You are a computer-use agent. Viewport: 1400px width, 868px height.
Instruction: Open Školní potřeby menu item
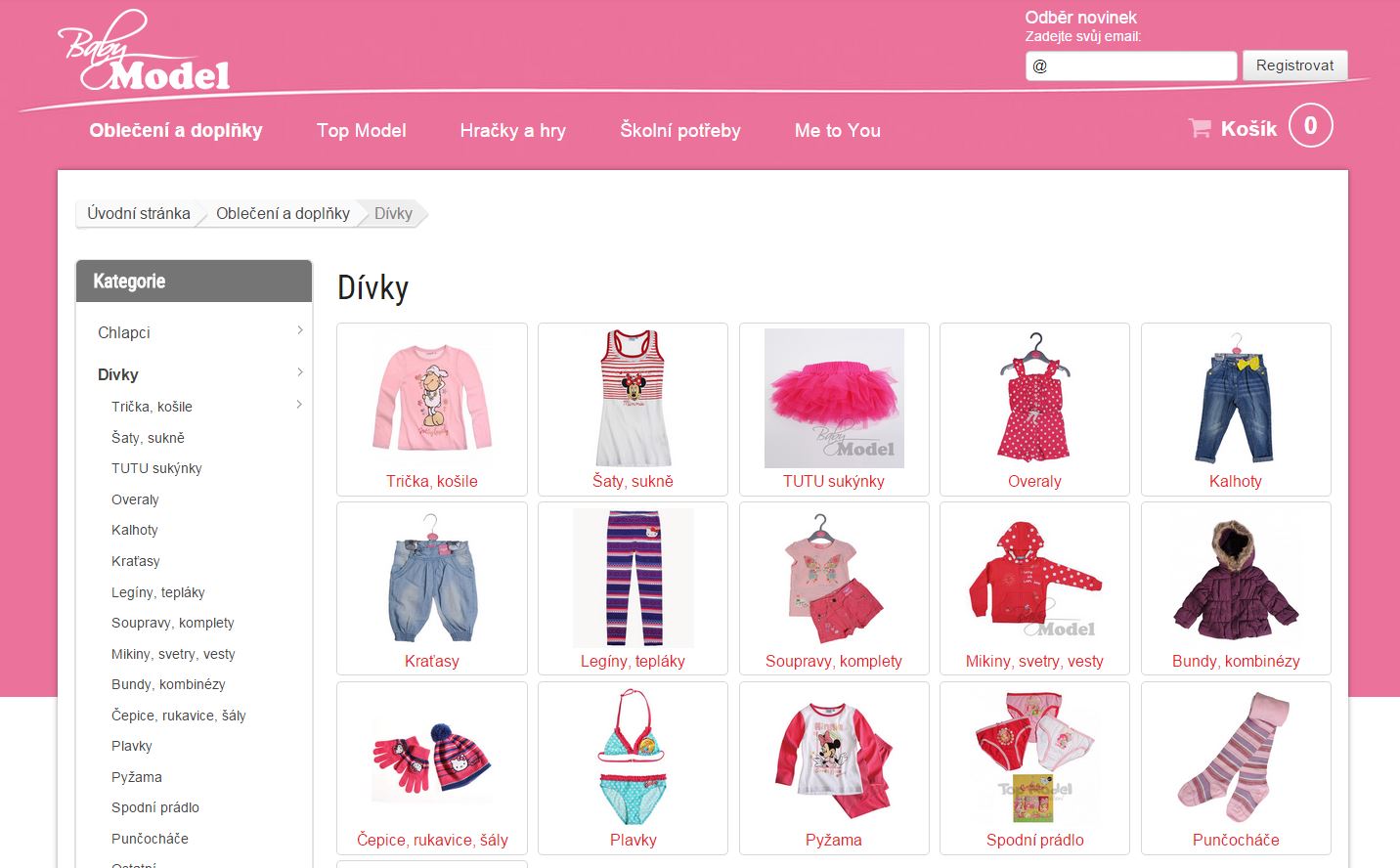coord(679,130)
